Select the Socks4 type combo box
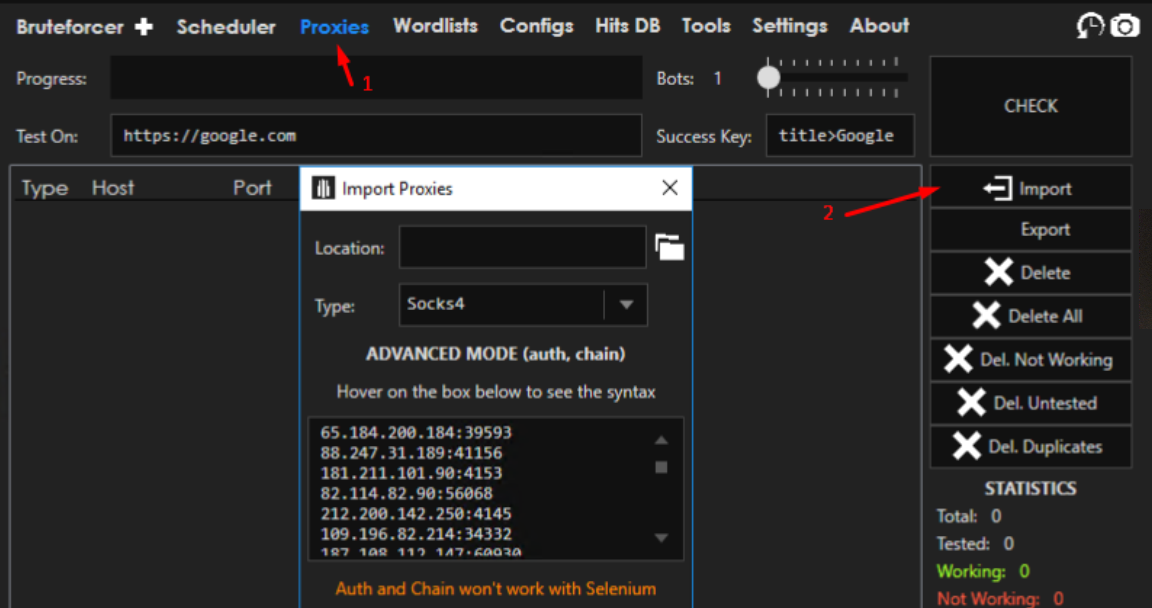 click(x=500, y=305)
